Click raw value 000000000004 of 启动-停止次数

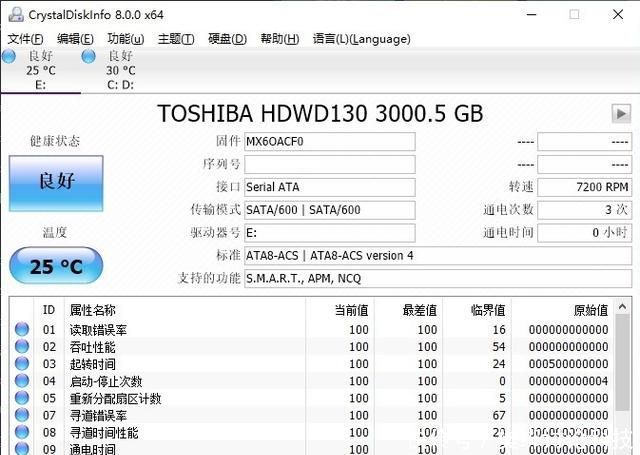(568, 381)
